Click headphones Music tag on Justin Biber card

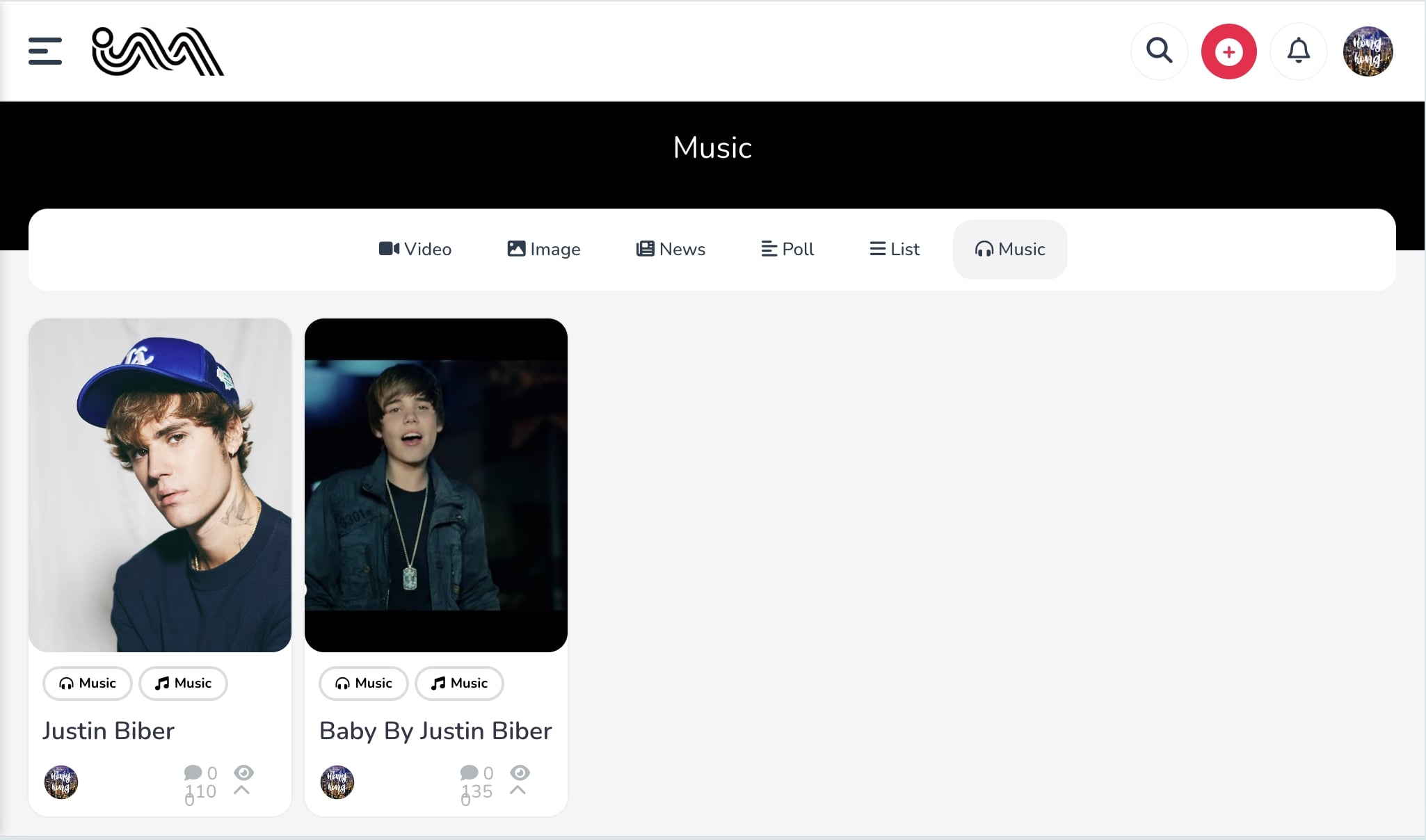coord(88,684)
